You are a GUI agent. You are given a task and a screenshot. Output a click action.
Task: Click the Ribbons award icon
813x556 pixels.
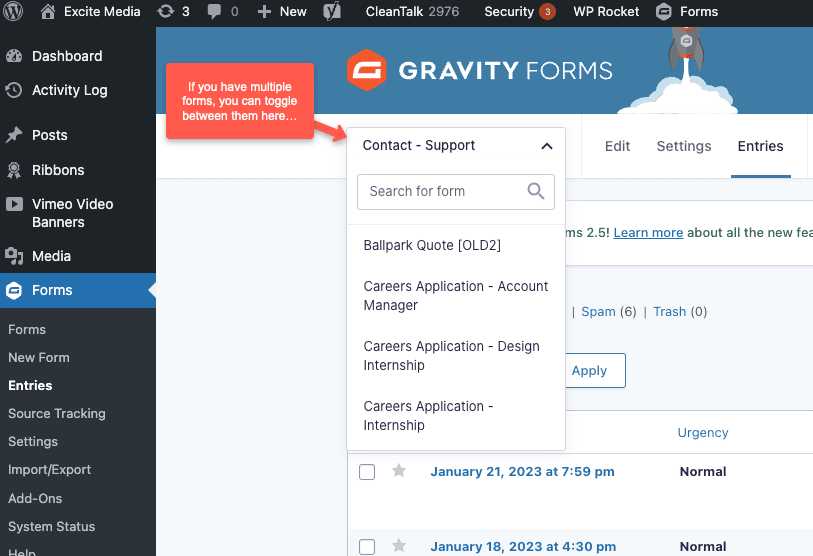[14, 170]
